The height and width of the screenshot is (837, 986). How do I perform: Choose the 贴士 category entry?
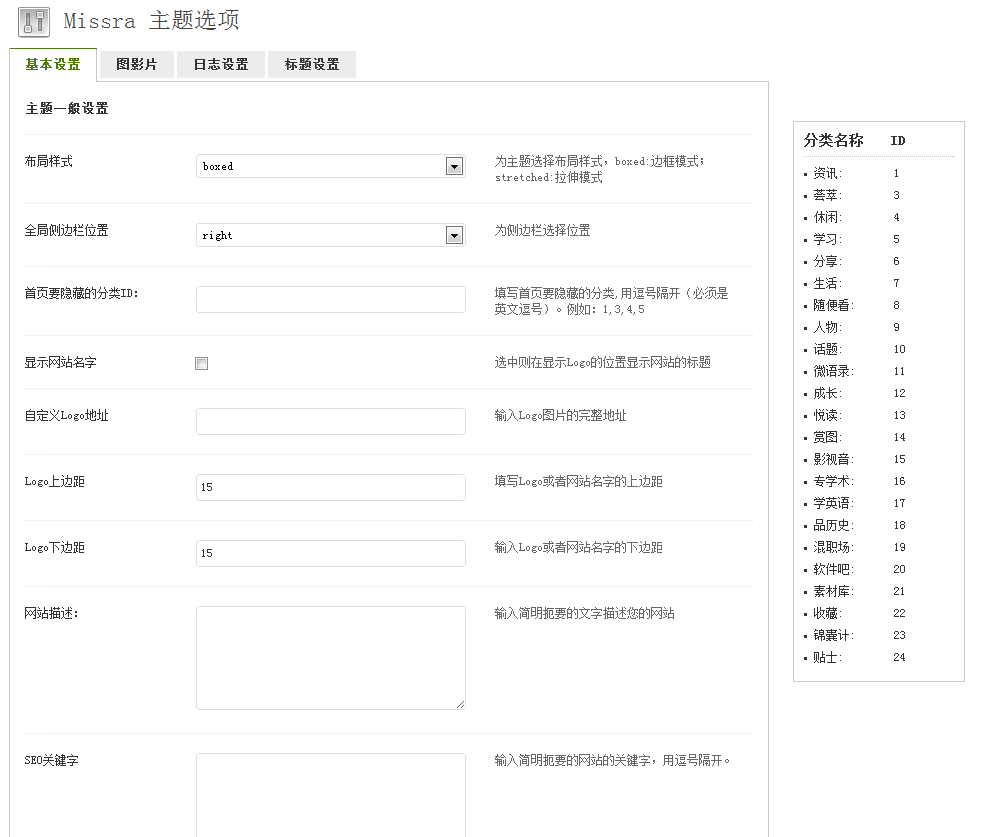pos(827,658)
